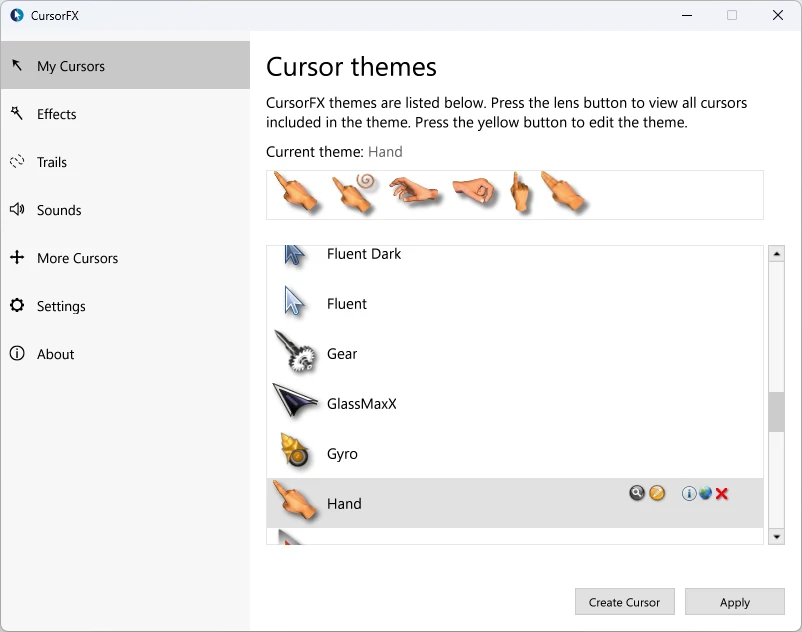Select the Gyro theme
The image size is (802, 632).
pos(515,454)
